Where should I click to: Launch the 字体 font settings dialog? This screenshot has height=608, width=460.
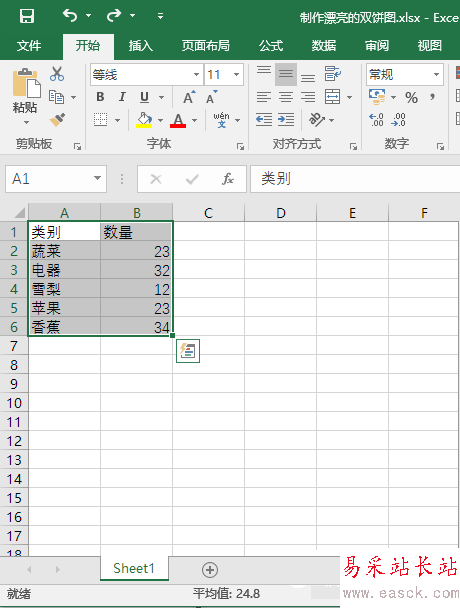tap(240, 146)
